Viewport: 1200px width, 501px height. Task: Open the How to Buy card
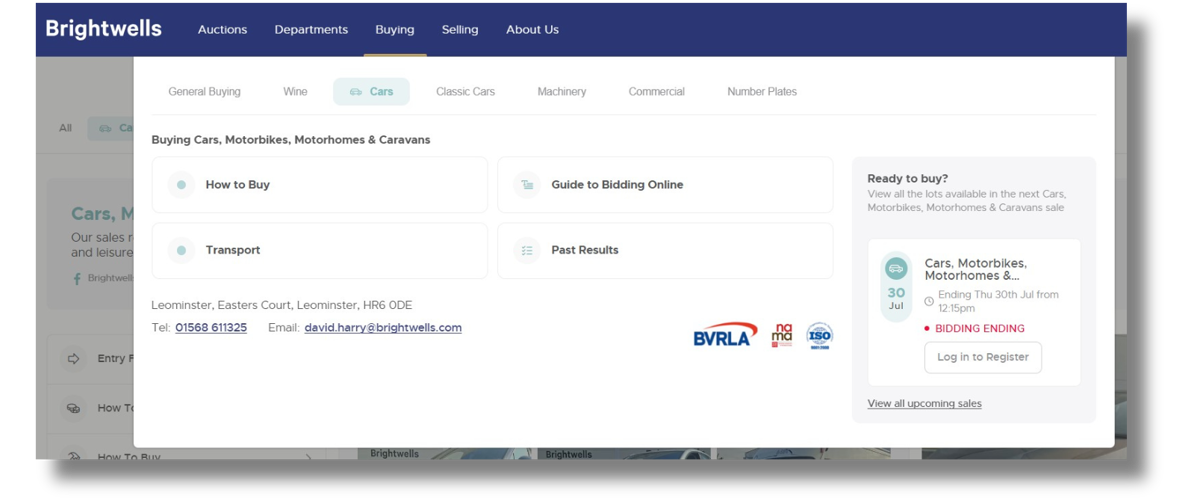click(x=319, y=185)
